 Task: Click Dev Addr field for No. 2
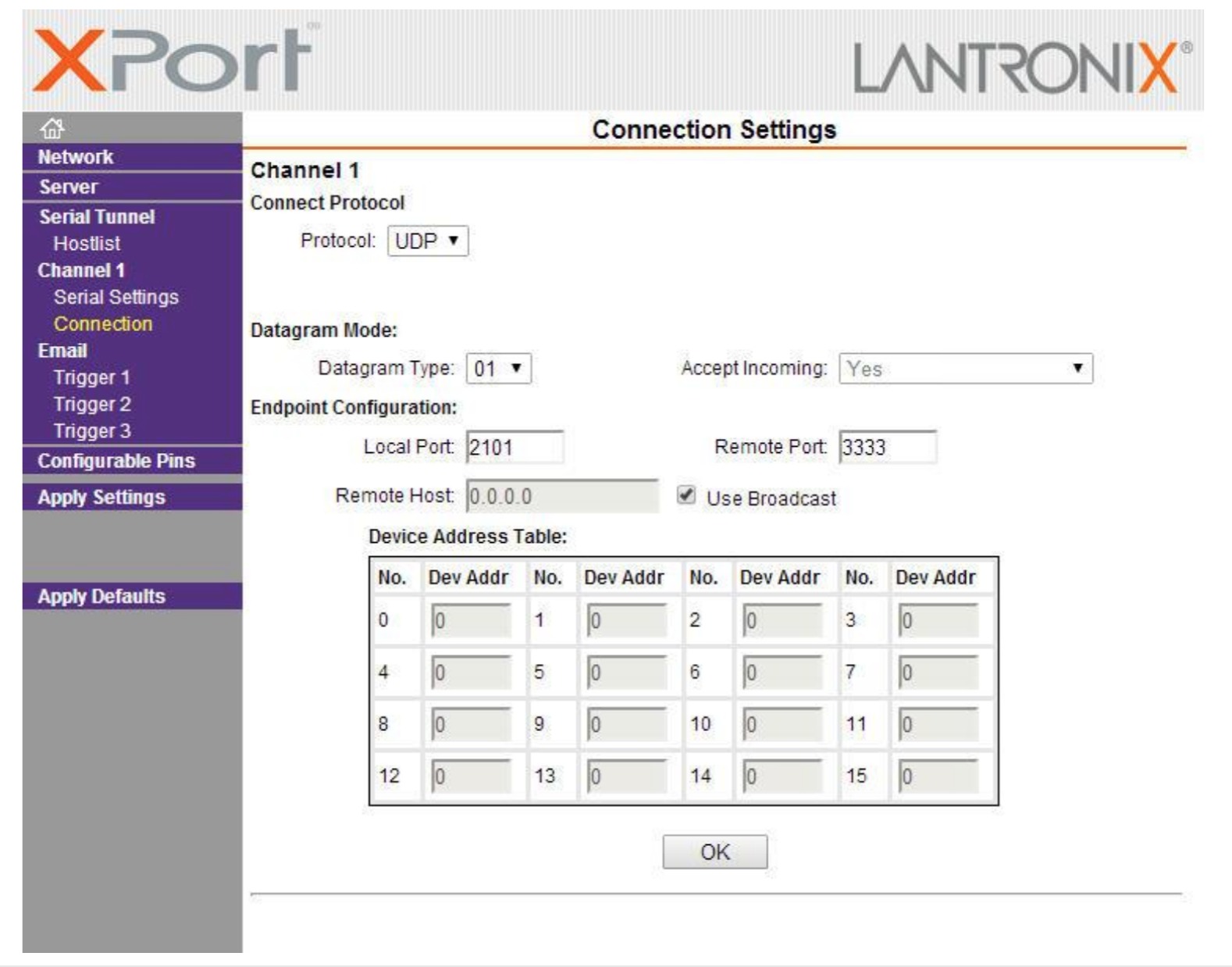pos(782,621)
